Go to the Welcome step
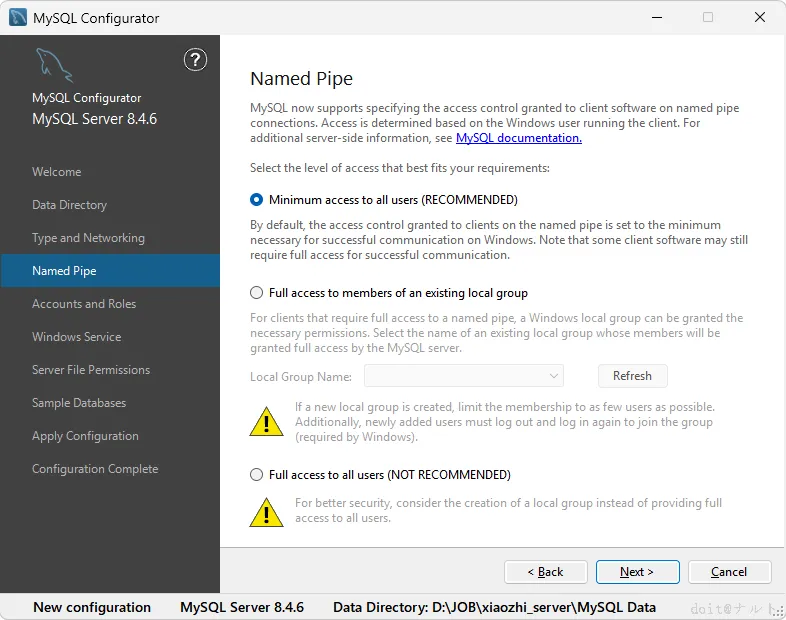The image size is (786, 620). pyautogui.click(x=57, y=172)
